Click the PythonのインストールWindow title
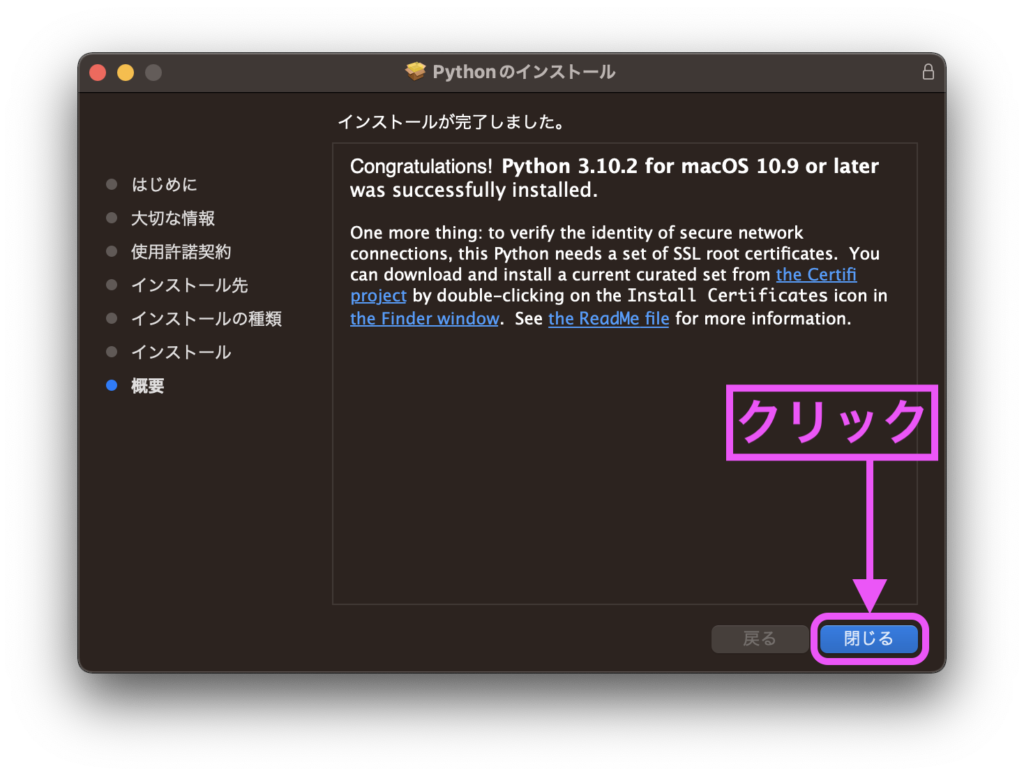 coord(524,72)
